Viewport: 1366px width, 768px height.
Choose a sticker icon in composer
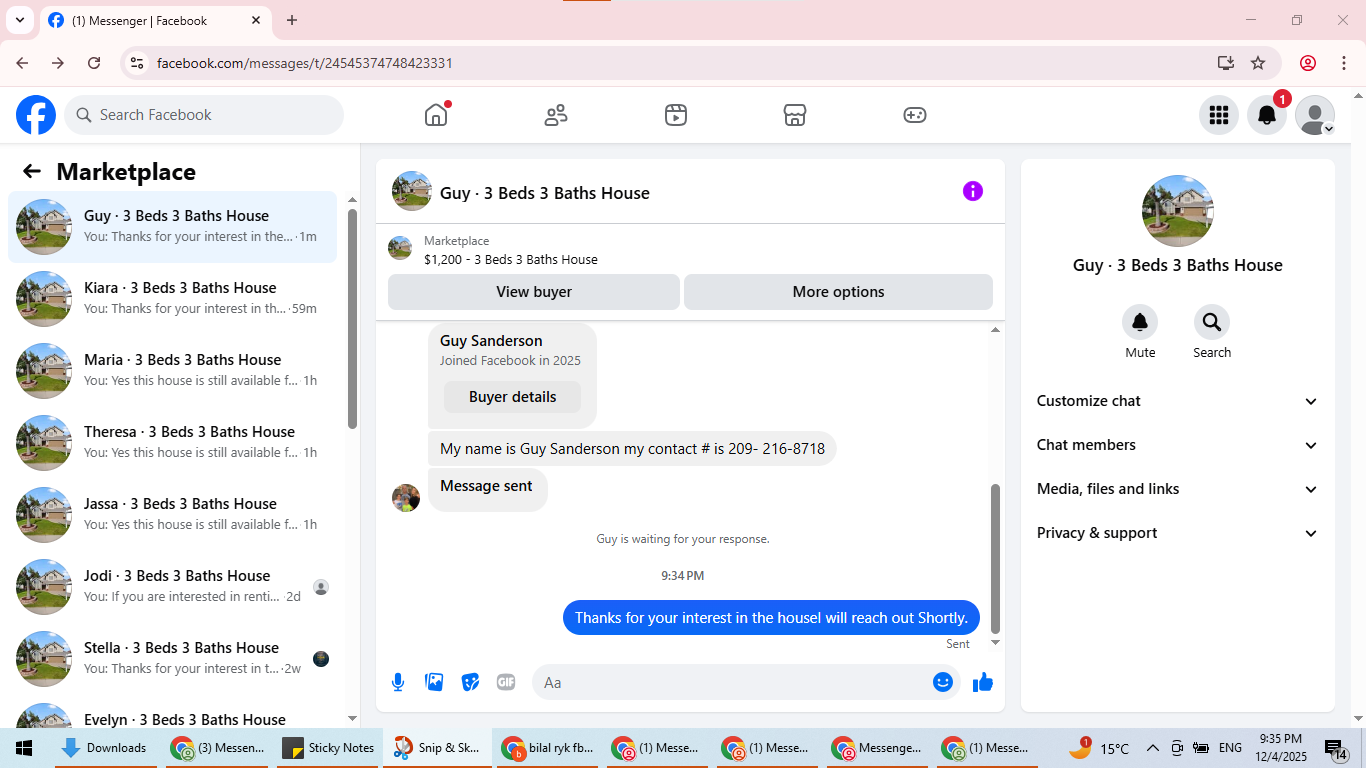tap(470, 682)
